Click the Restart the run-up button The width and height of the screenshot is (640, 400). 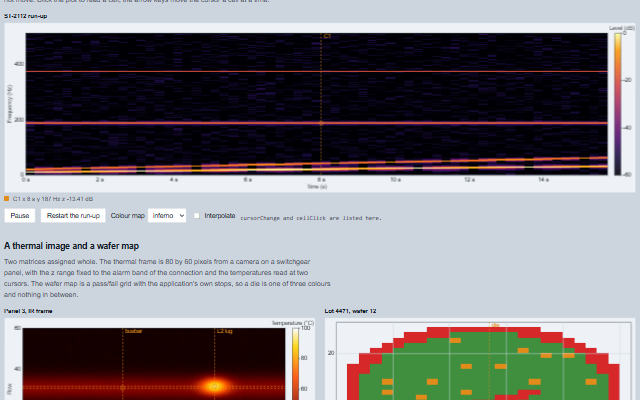(x=73, y=216)
